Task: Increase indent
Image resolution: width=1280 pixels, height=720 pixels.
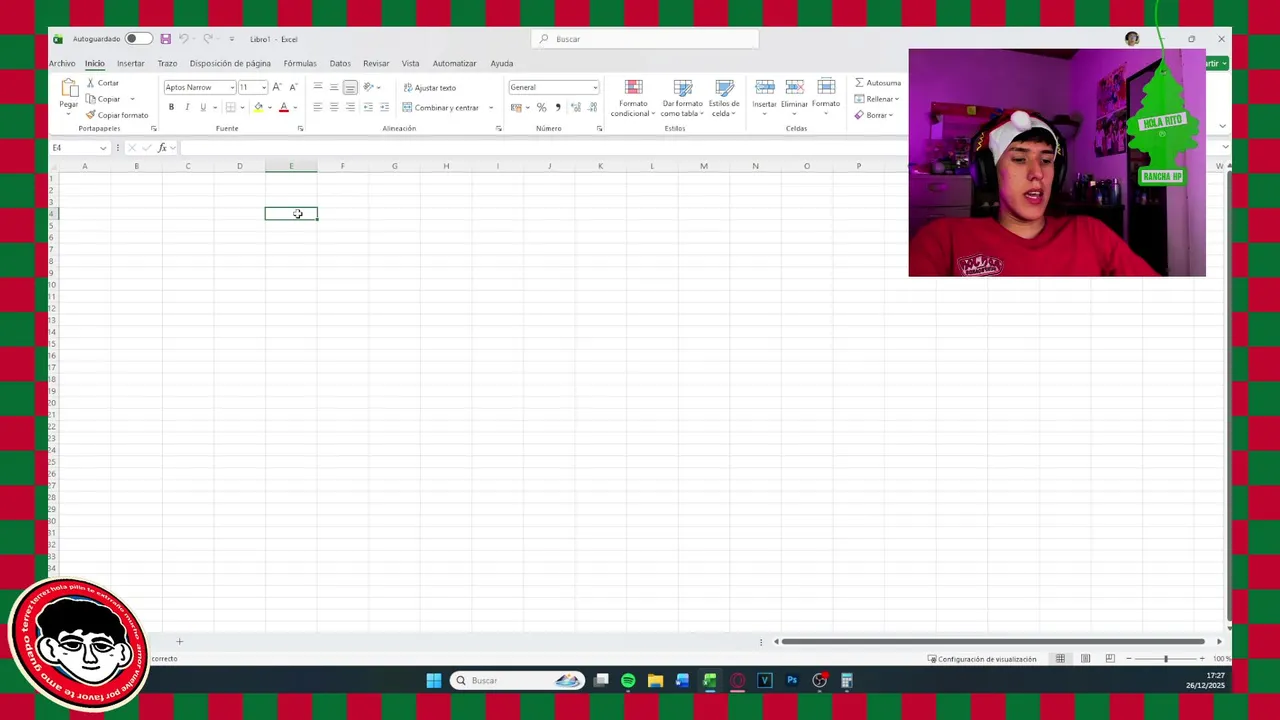Action: (384, 107)
